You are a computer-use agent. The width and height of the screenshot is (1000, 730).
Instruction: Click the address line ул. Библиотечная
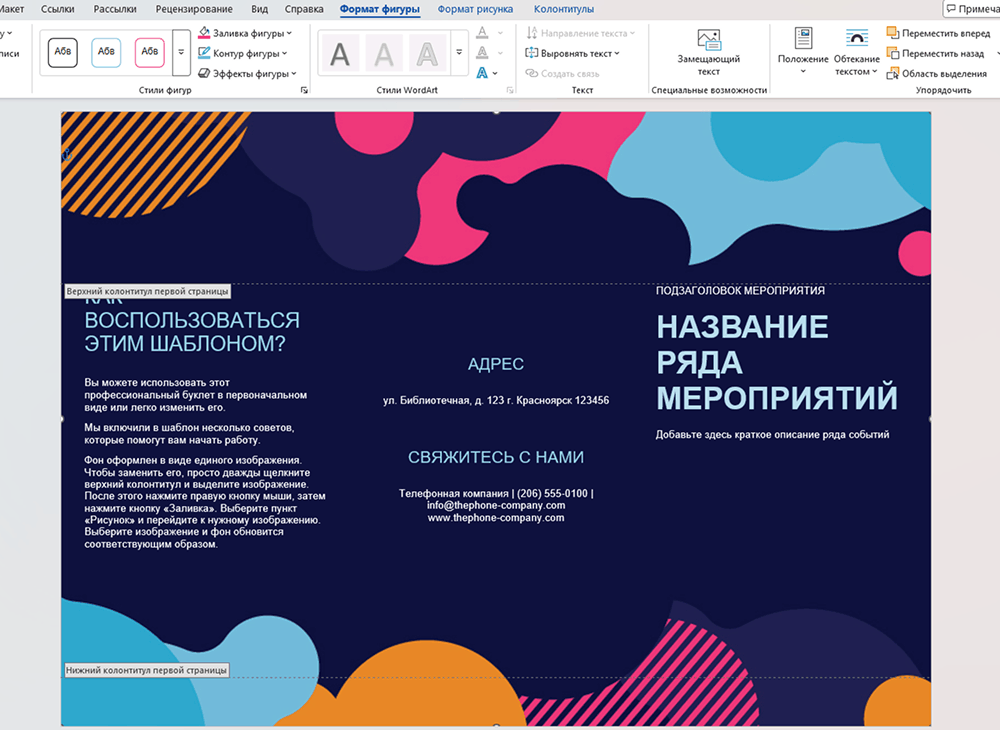click(x=496, y=400)
